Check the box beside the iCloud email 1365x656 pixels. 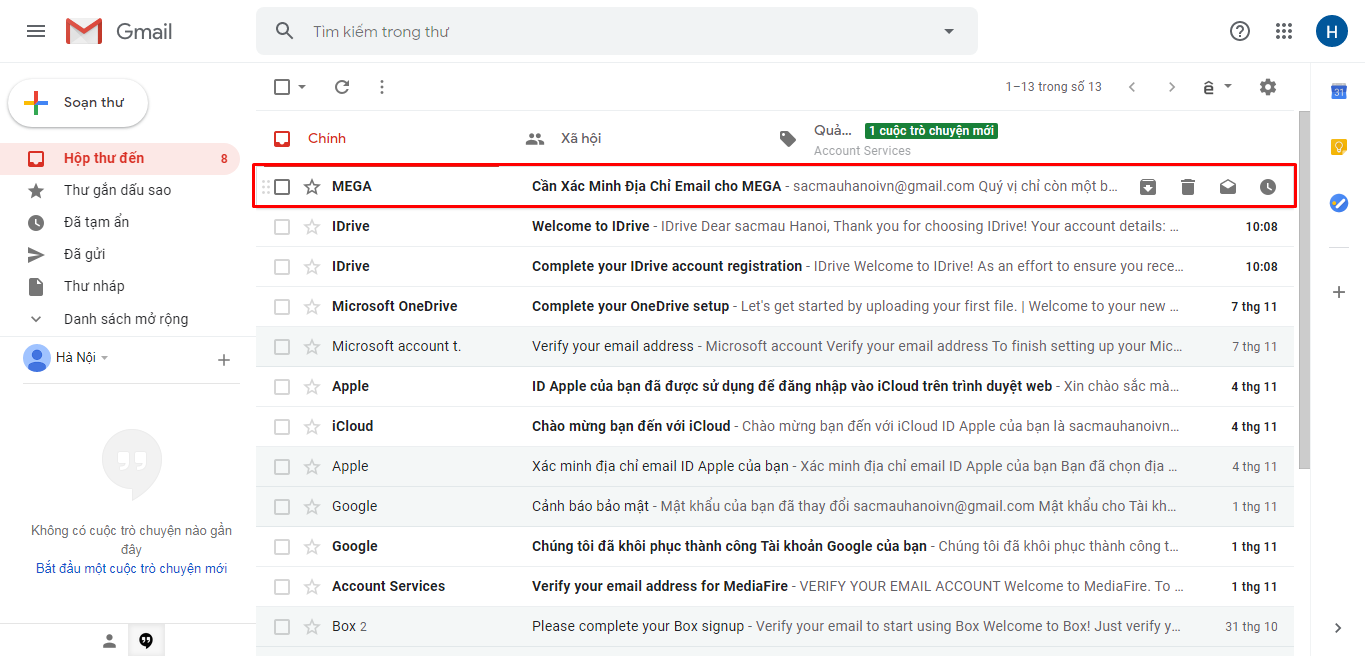tap(282, 427)
